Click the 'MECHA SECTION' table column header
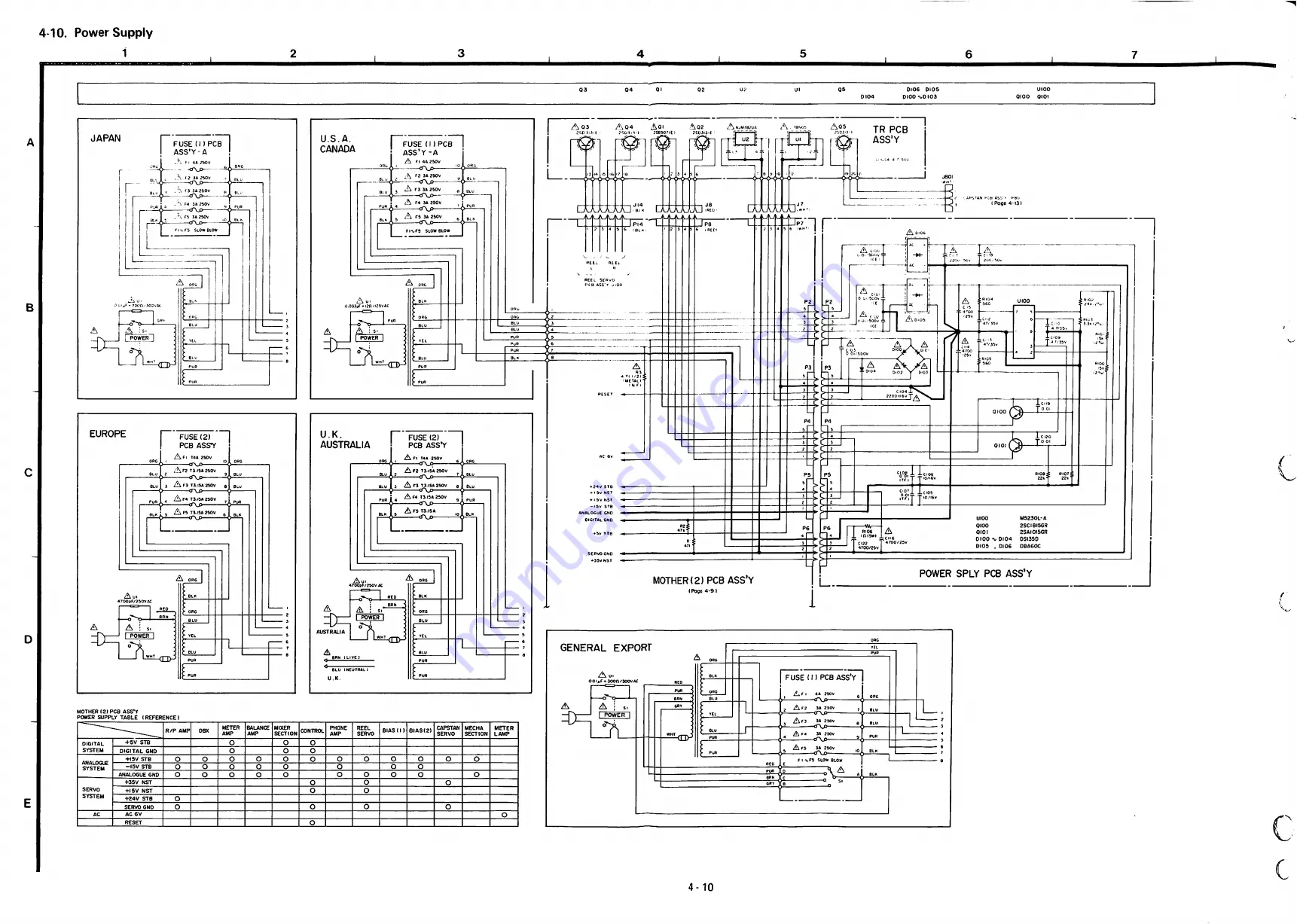Screen dimensions: 1297x924 [x=476, y=730]
